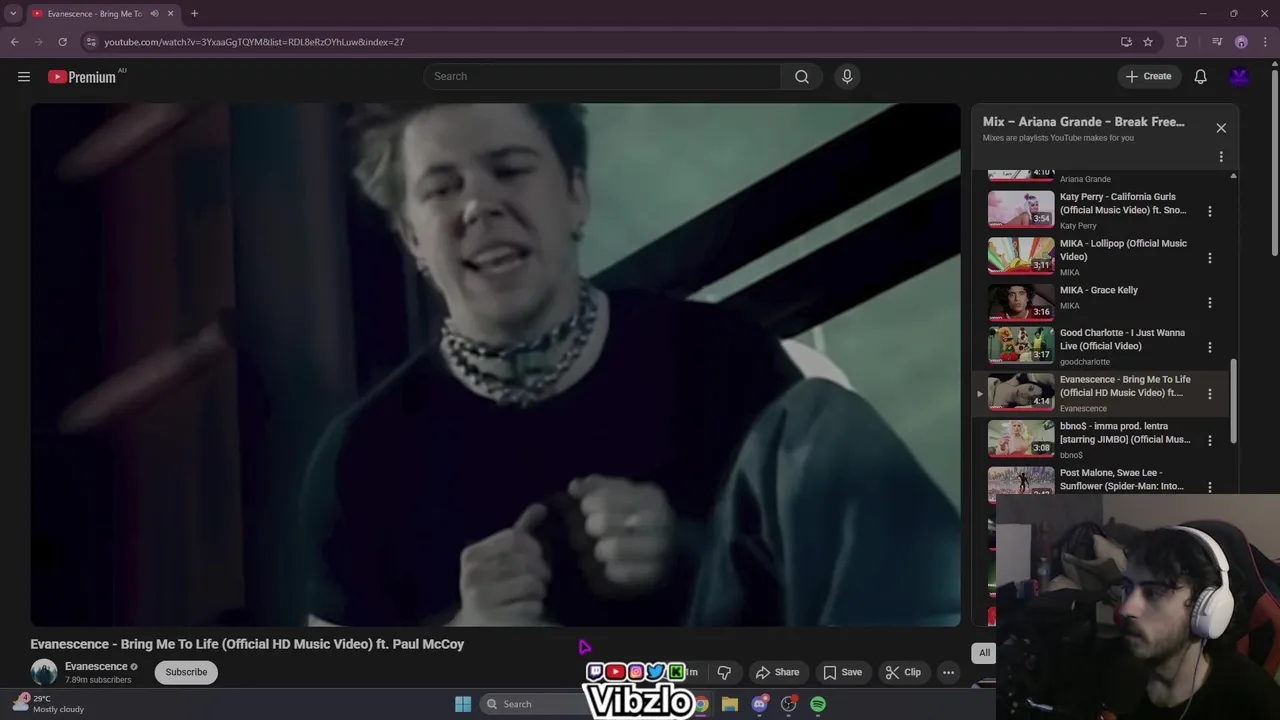The height and width of the screenshot is (720, 1280).
Task: Select the 'All' filter chip
Action: [x=984, y=653]
